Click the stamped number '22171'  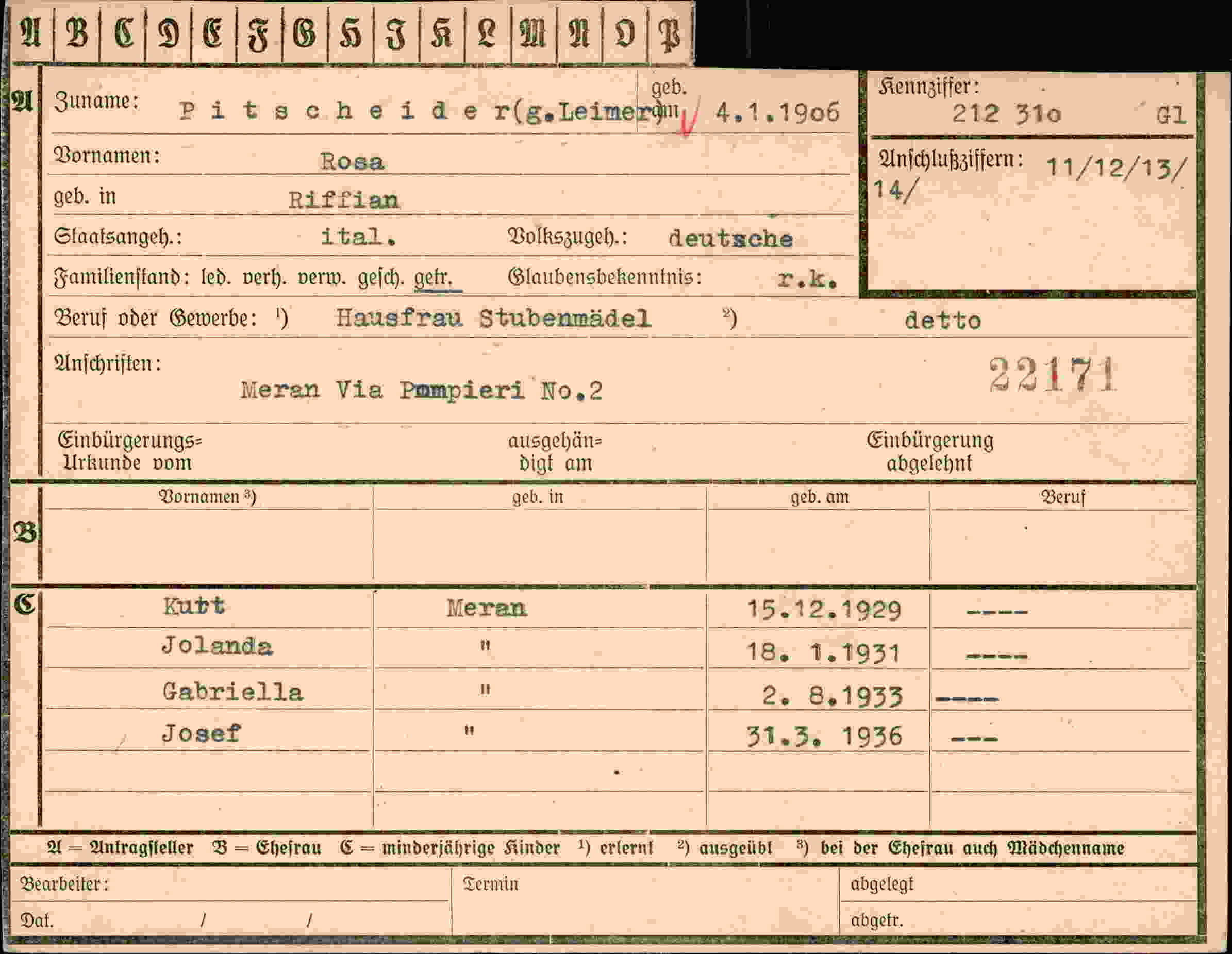(x=1053, y=375)
